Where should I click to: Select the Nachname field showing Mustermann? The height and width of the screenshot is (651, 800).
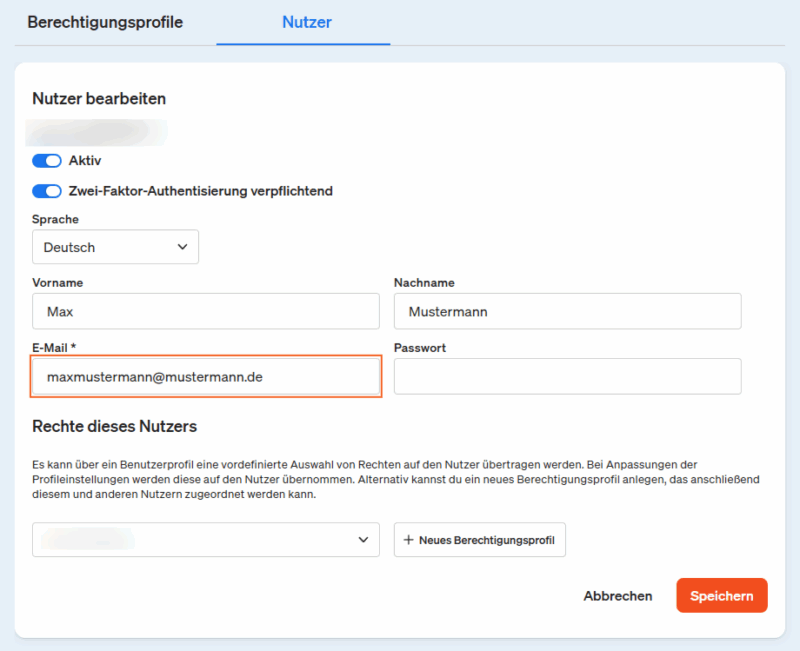click(x=567, y=311)
